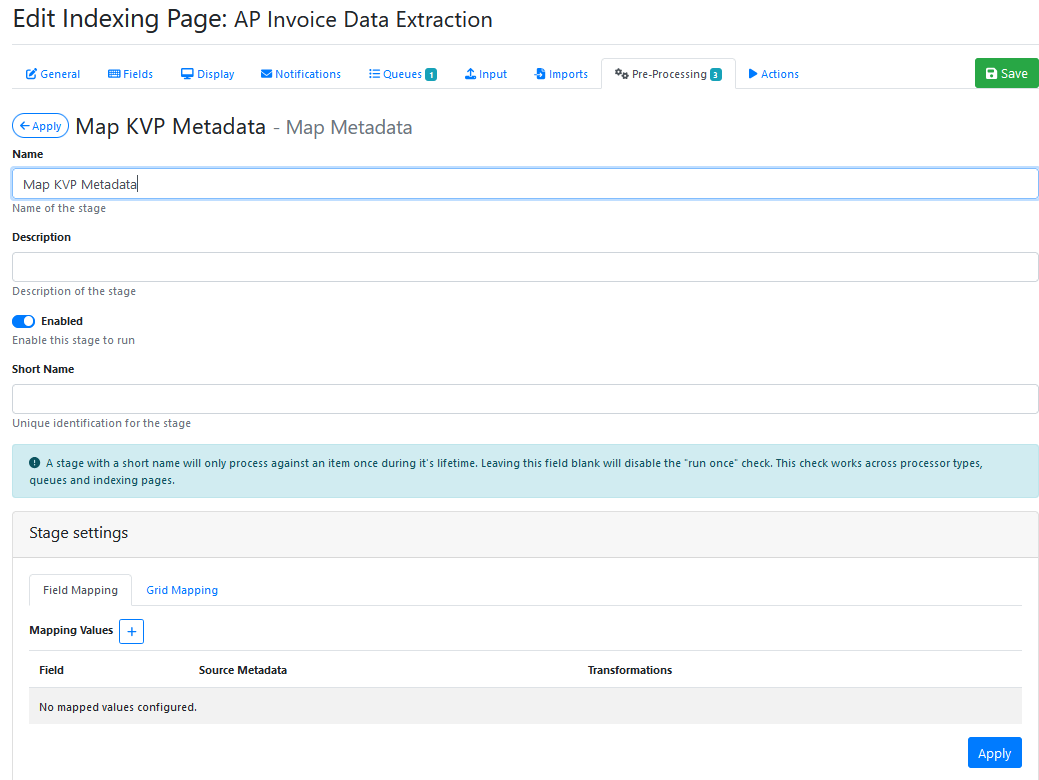Click the Pre-Processing tab
1039x780 pixels.
[668, 74]
